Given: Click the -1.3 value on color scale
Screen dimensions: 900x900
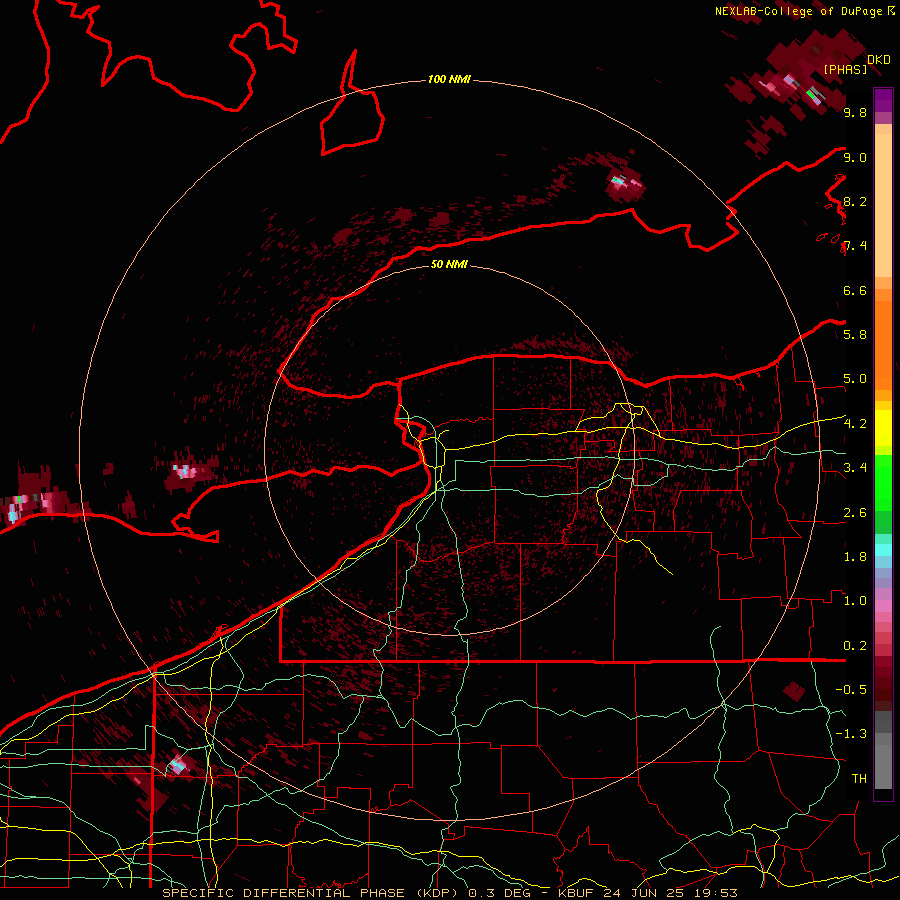Looking at the screenshot, I should click(851, 734).
